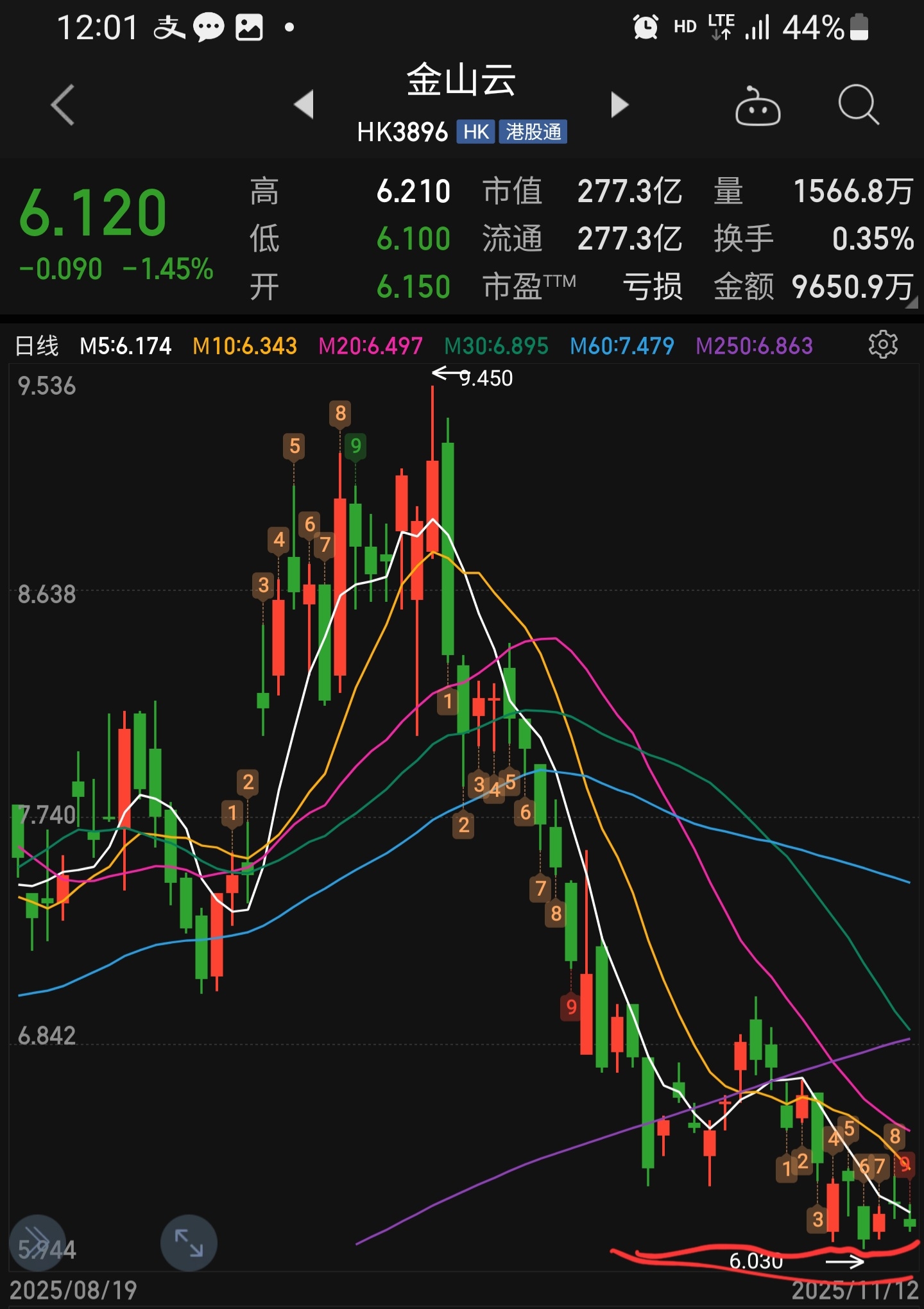This screenshot has height=1309, width=924.
Task: Tap the message notification icon in status bar
Action: (209, 28)
